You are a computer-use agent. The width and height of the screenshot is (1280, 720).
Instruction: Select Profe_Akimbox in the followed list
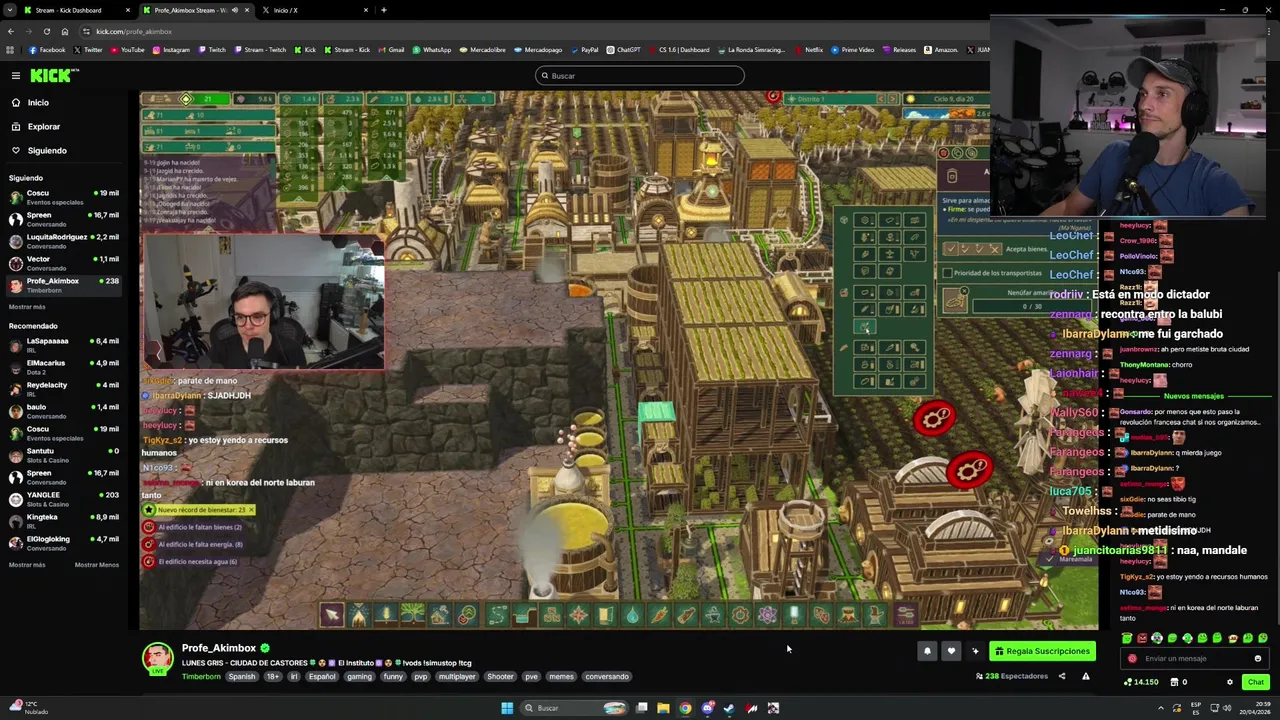tap(64, 285)
